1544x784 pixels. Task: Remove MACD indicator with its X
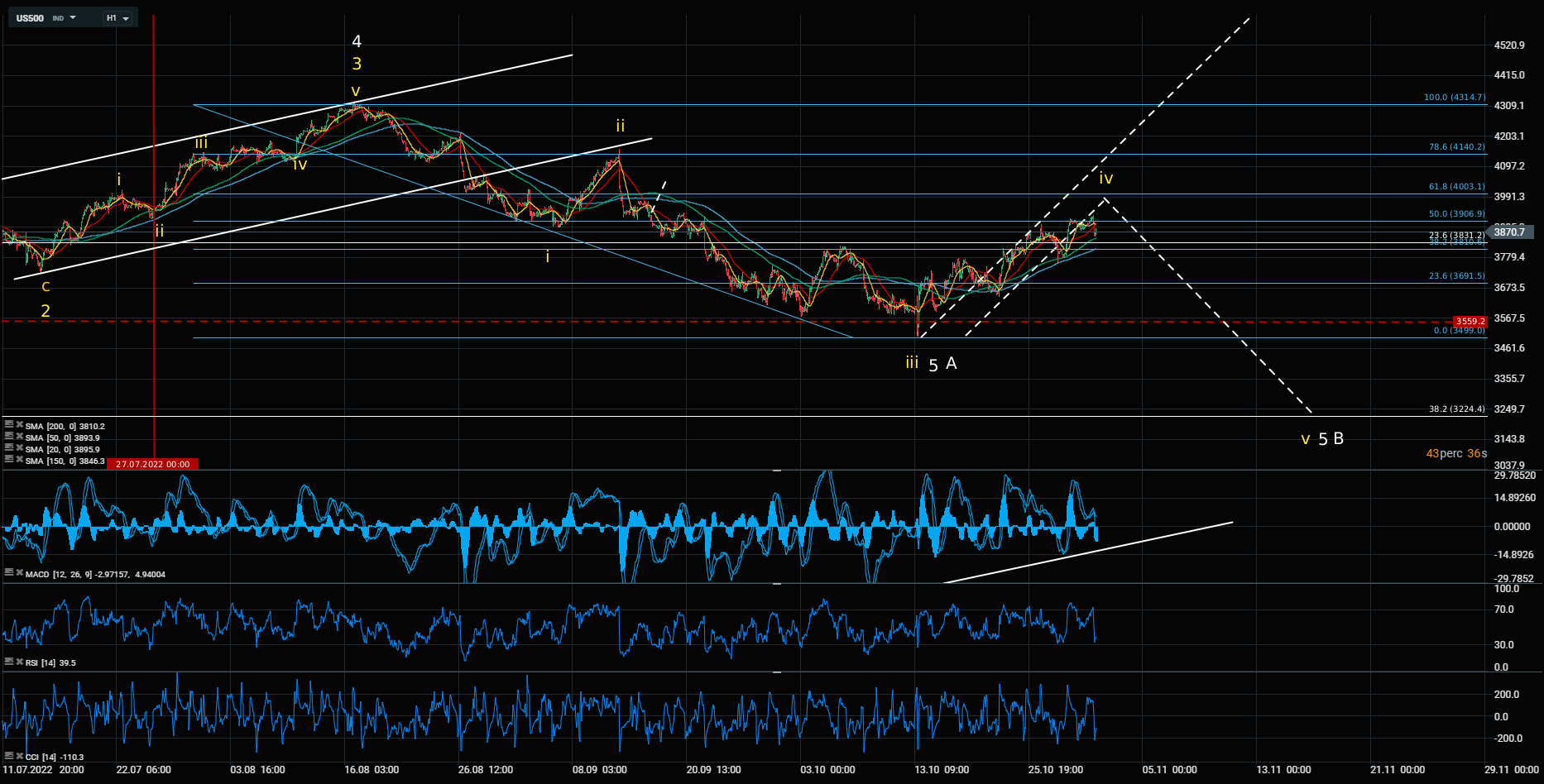[19, 572]
